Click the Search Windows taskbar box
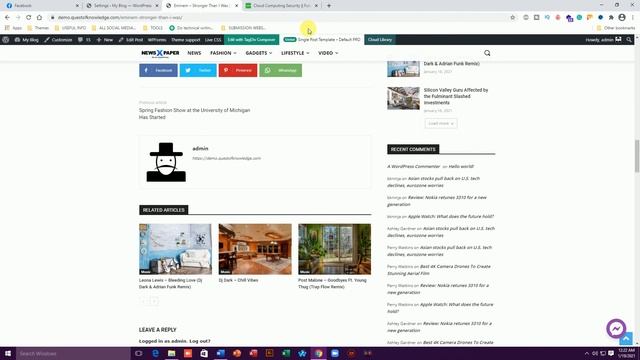The width and height of the screenshot is (640, 360). (x=73, y=353)
